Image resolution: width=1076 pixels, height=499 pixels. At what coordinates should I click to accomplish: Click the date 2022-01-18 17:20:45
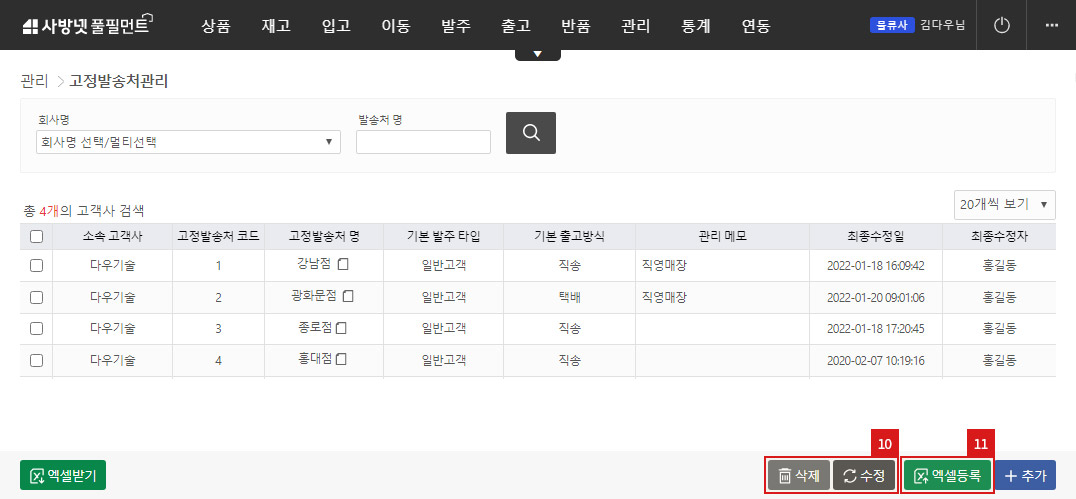coord(876,329)
